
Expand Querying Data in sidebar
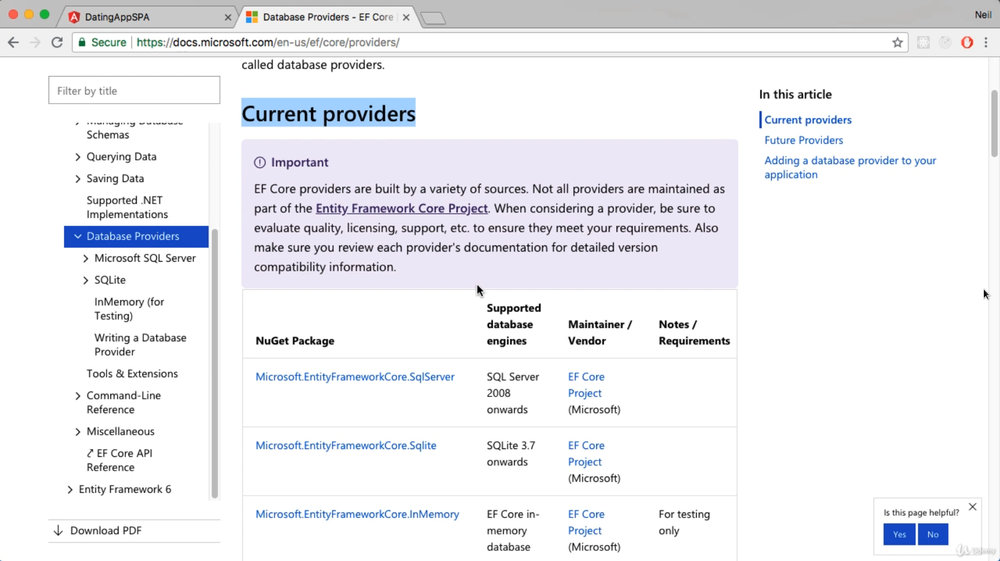78,157
